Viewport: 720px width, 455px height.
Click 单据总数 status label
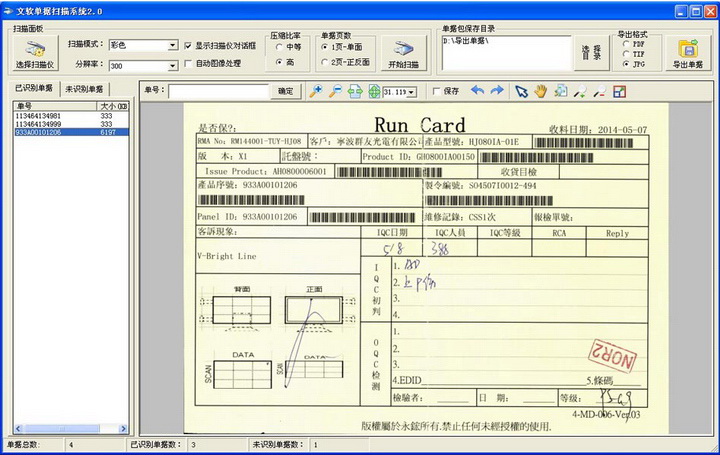click(22, 444)
